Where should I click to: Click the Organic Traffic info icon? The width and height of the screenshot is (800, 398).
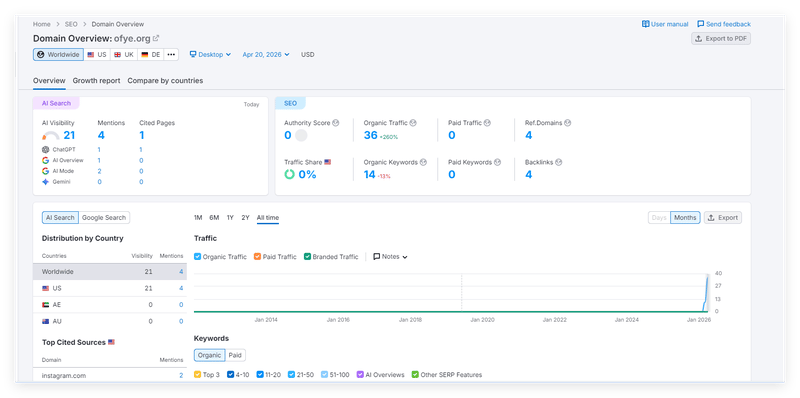[x=413, y=123]
